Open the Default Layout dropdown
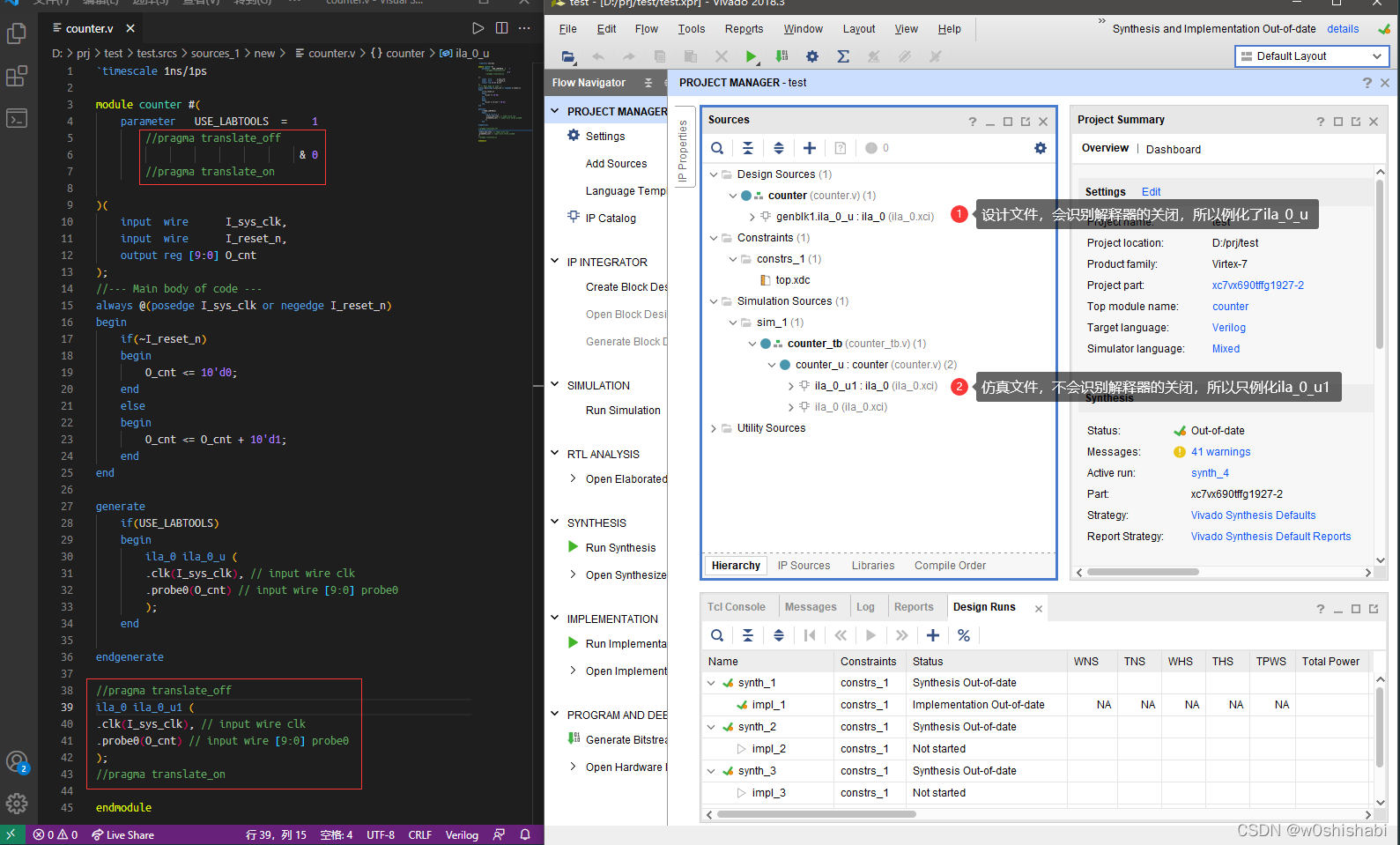 pos(1312,56)
